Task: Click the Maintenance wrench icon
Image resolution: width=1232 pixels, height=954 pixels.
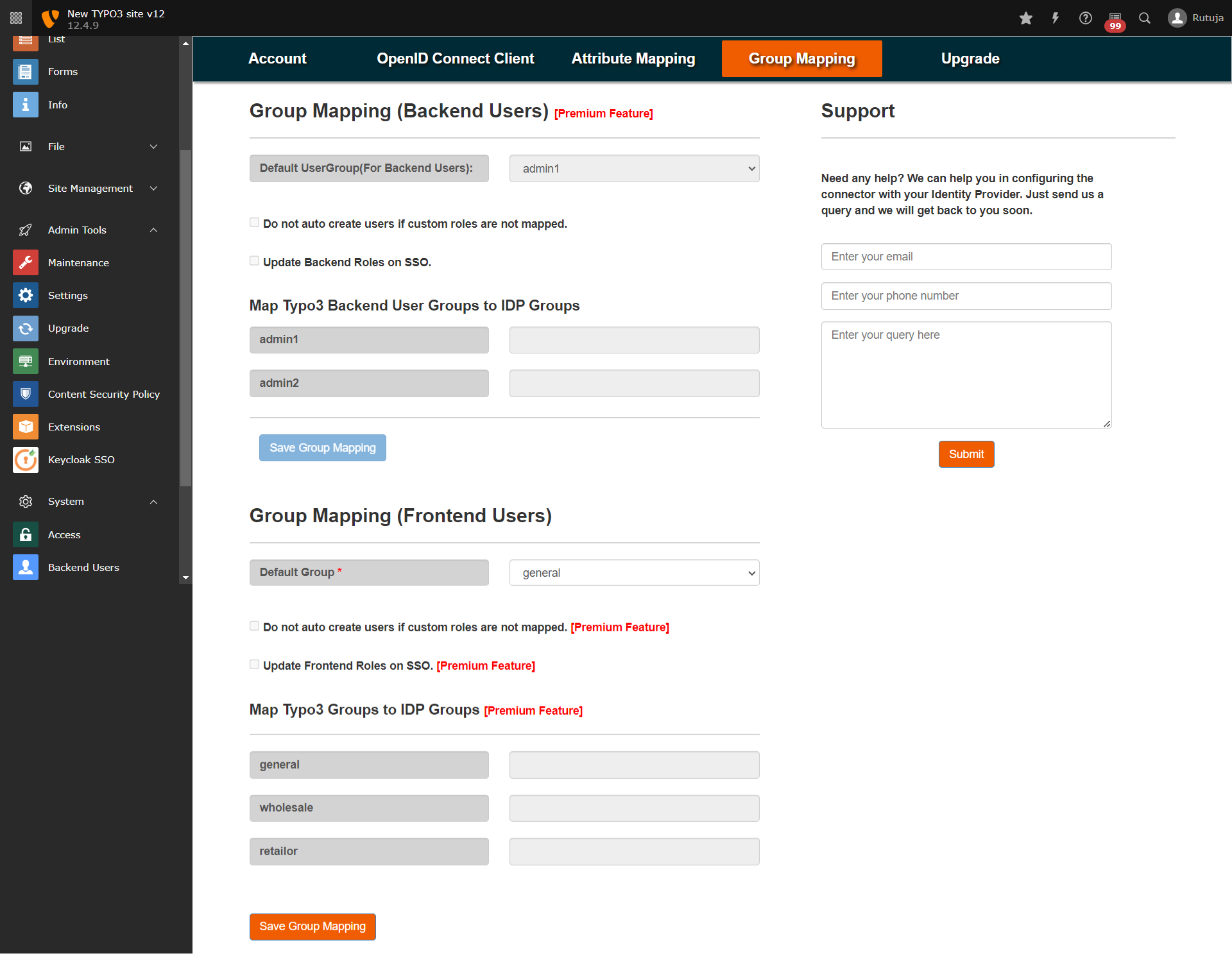Action: 26,262
